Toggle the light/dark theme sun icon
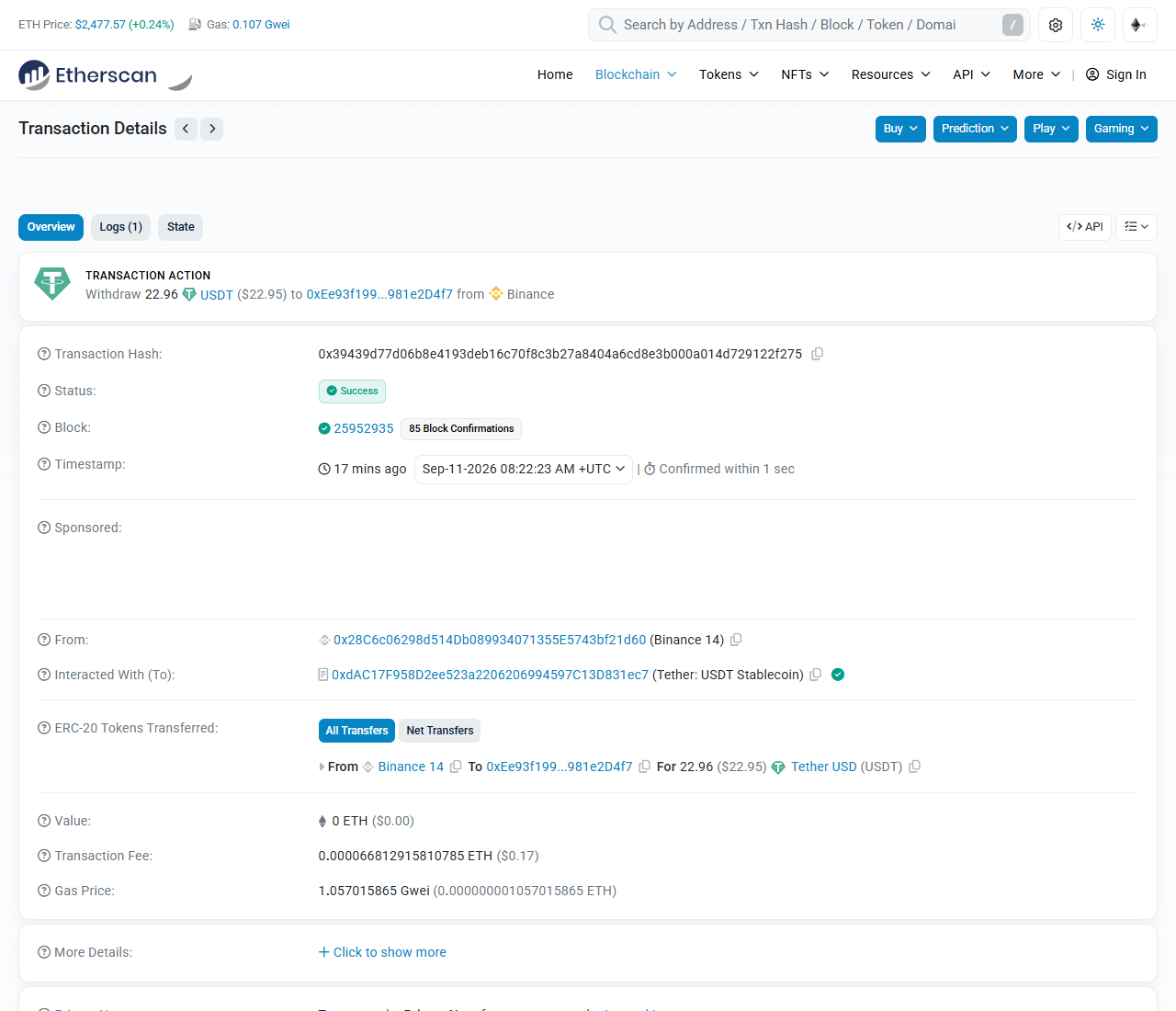Screen dimensions: 1176x1011 coord(1098,25)
